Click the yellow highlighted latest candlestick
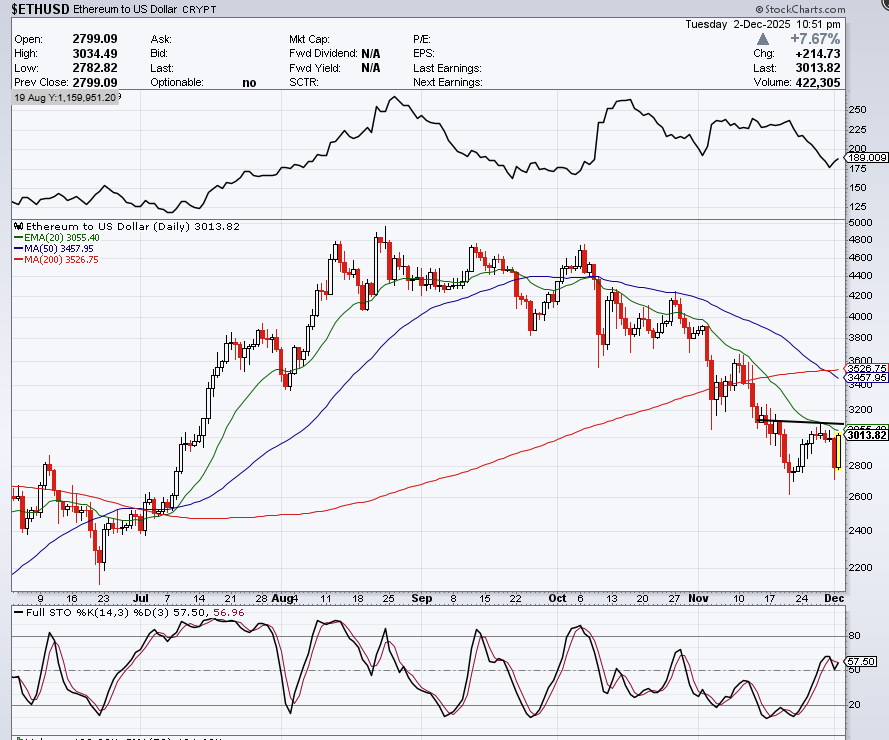This screenshot has width=889, height=740. coord(837,451)
